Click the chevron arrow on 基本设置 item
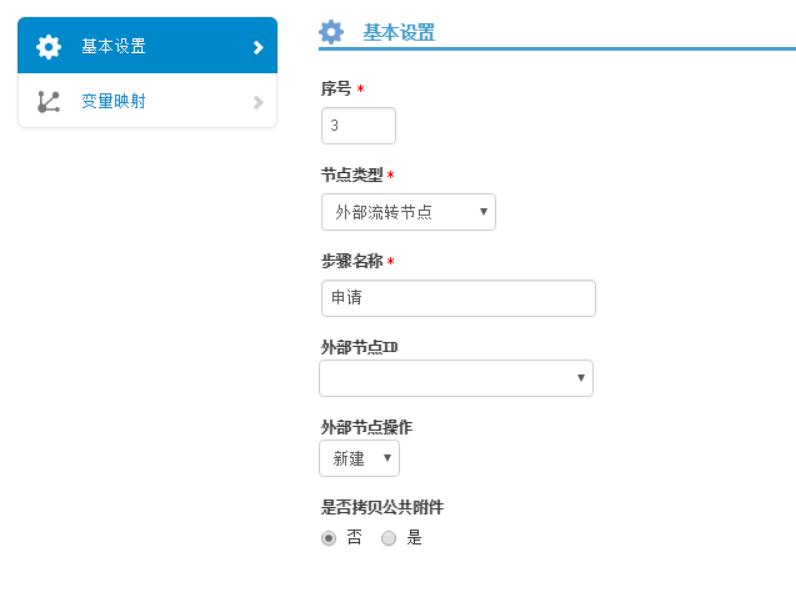This screenshot has height=596, width=796. [258, 46]
